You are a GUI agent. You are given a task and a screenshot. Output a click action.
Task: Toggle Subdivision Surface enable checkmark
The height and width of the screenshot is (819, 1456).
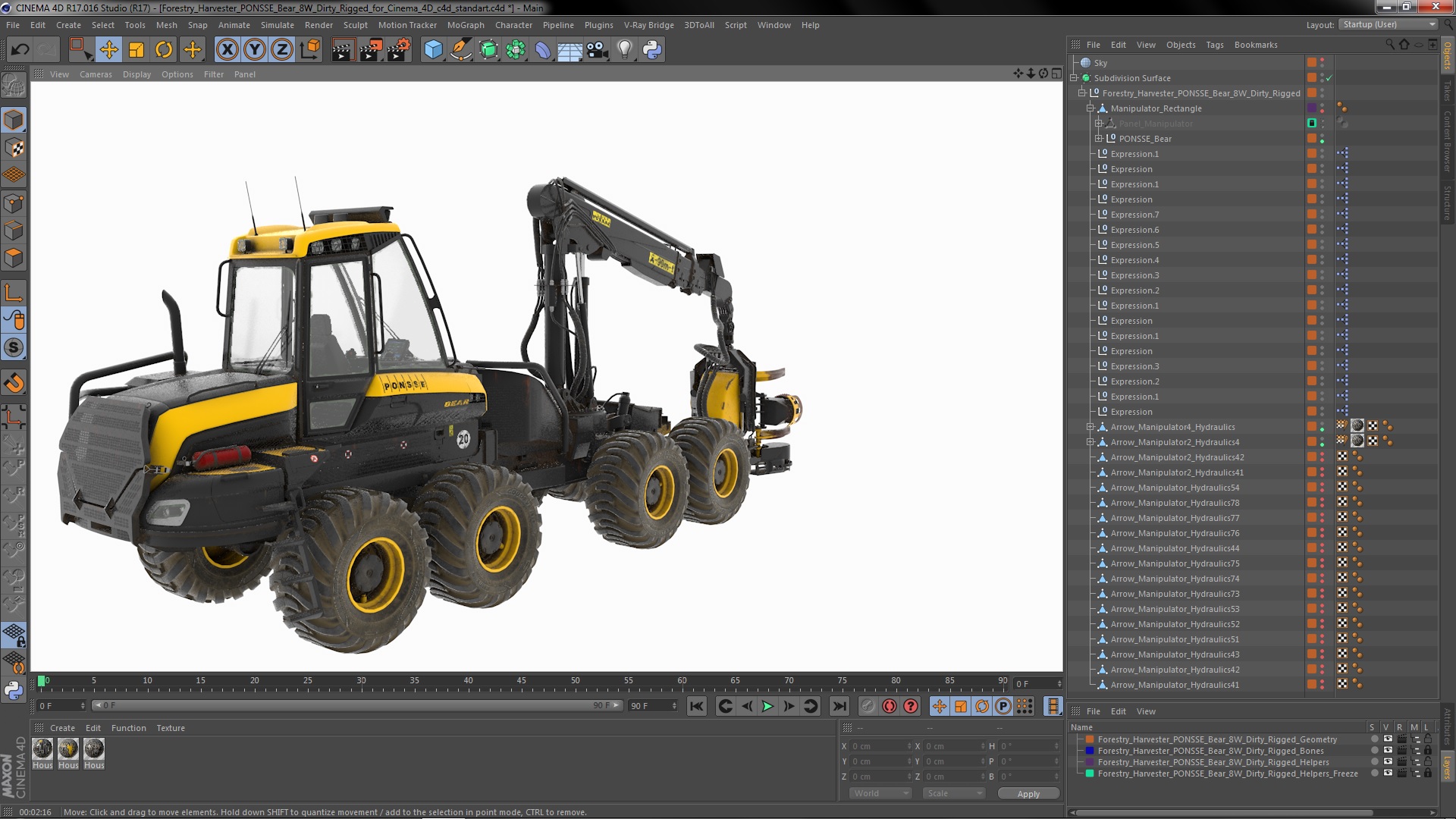1329,78
